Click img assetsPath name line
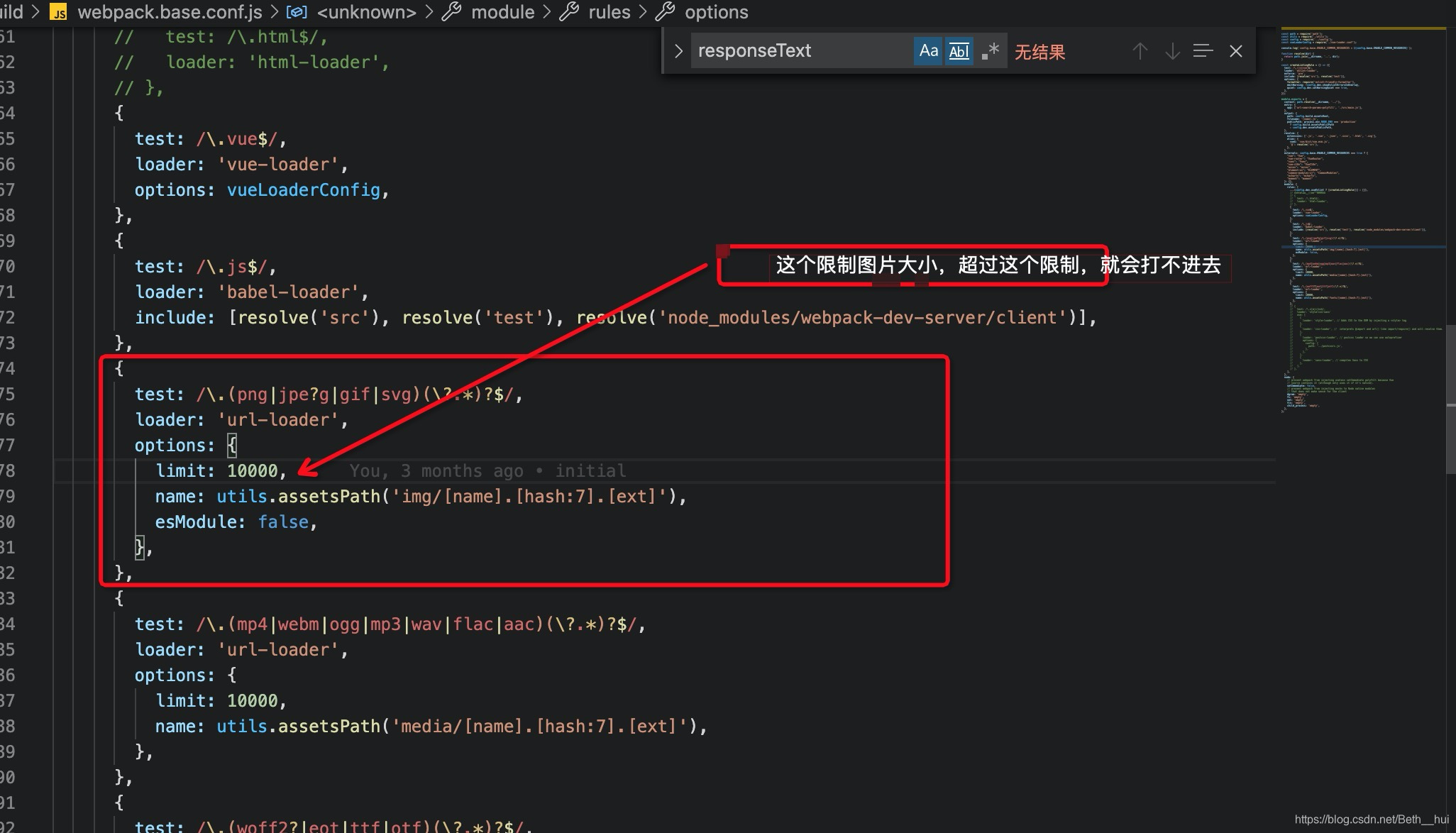The width and height of the screenshot is (1456, 833). [x=421, y=496]
